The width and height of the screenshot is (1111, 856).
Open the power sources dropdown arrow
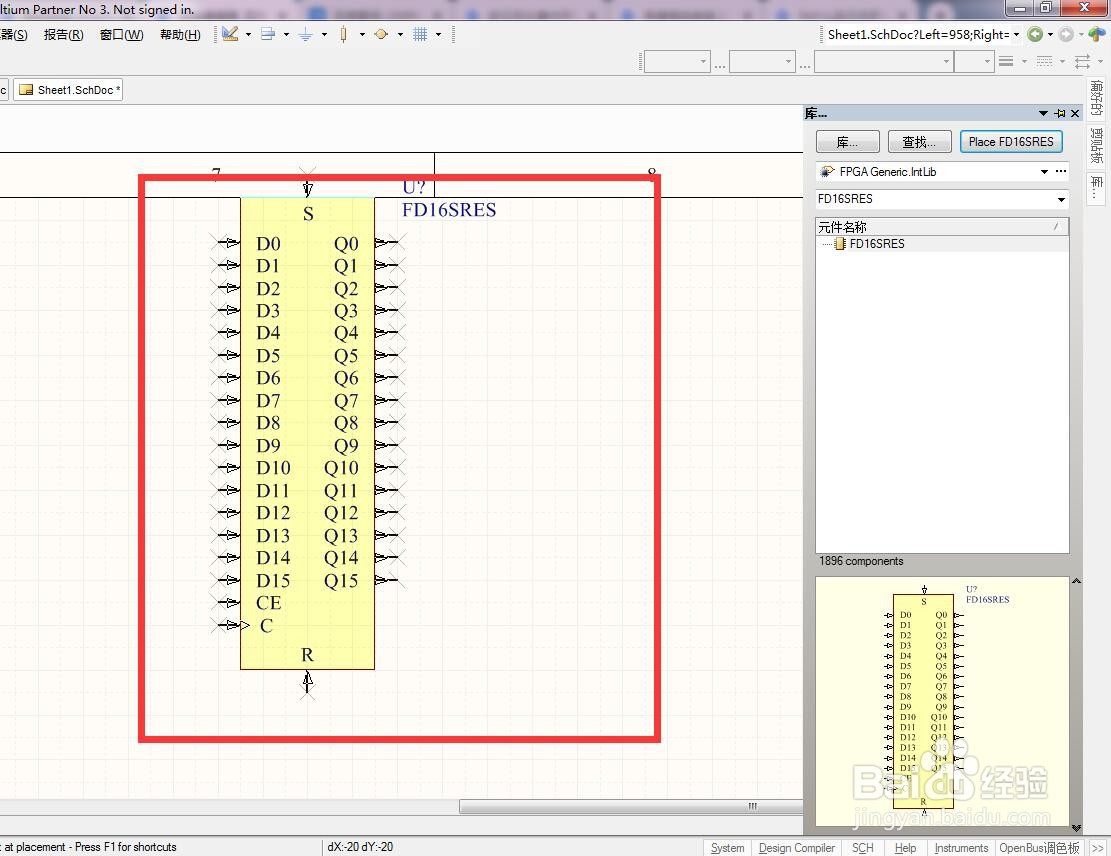coord(325,34)
